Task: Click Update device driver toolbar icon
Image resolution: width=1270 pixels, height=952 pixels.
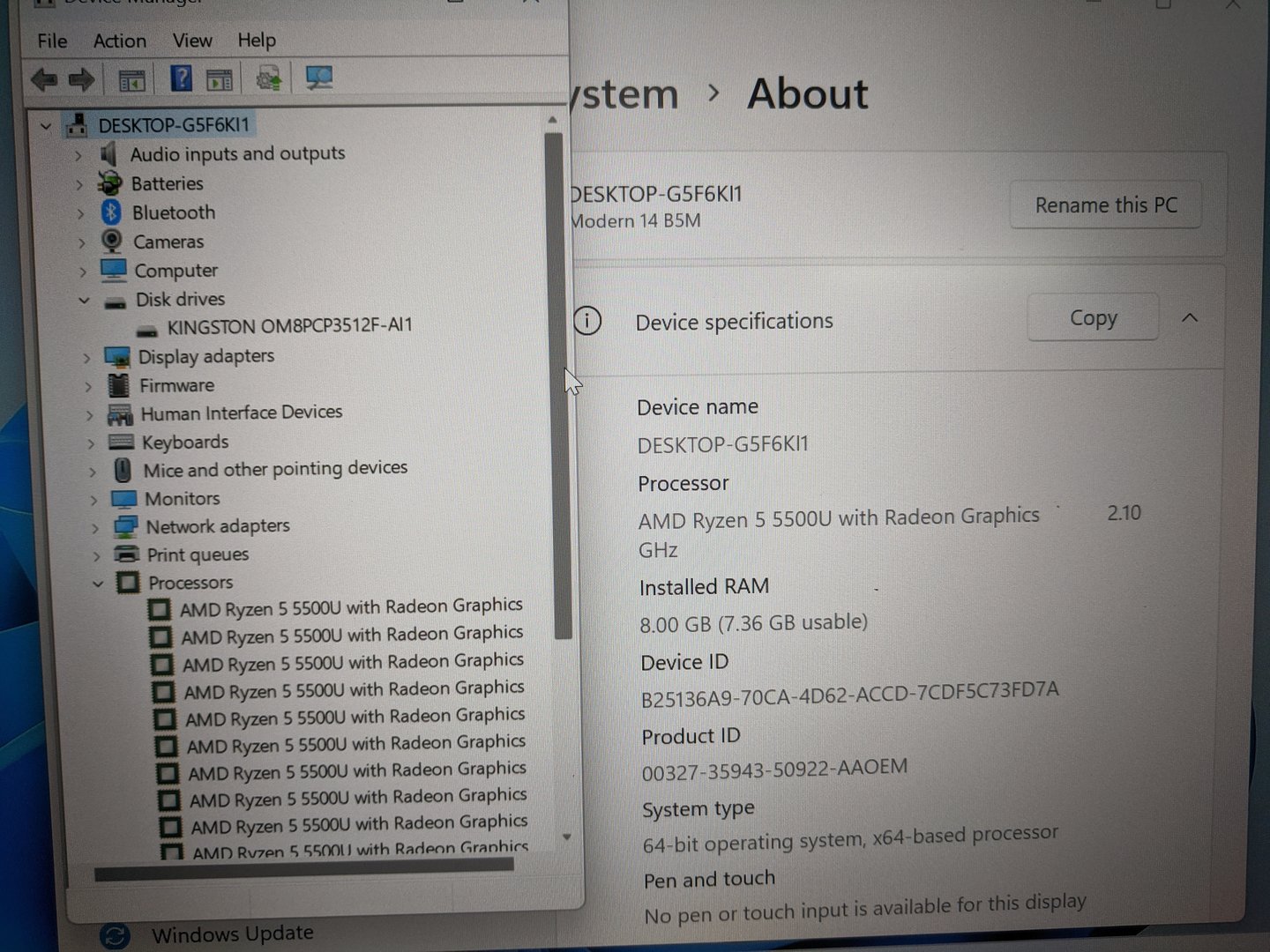Action: pyautogui.click(x=268, y=79)
